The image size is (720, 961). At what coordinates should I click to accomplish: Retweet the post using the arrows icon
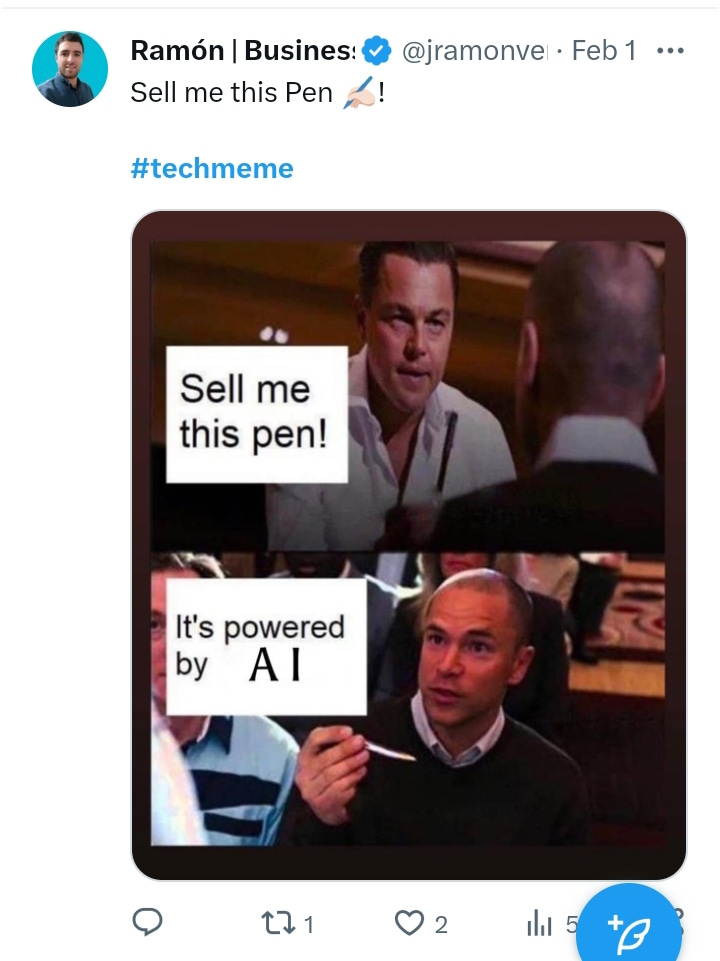tap(278, 922)
